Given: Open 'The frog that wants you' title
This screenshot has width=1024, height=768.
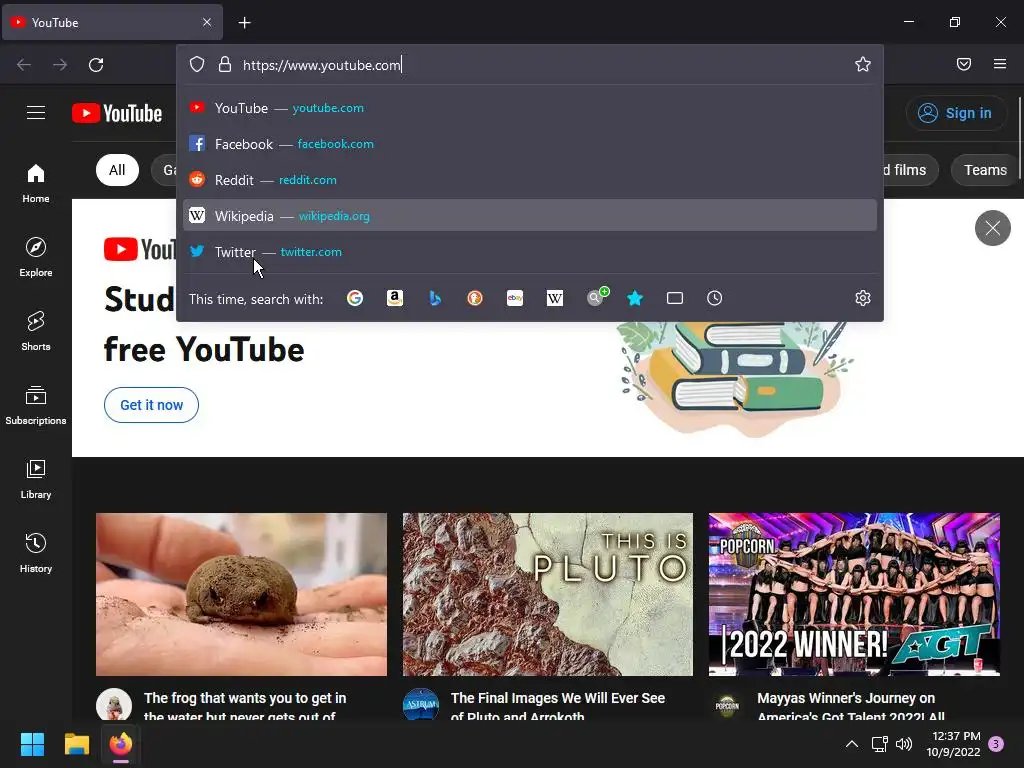Looking at the screenshot, I should [245, 706].
